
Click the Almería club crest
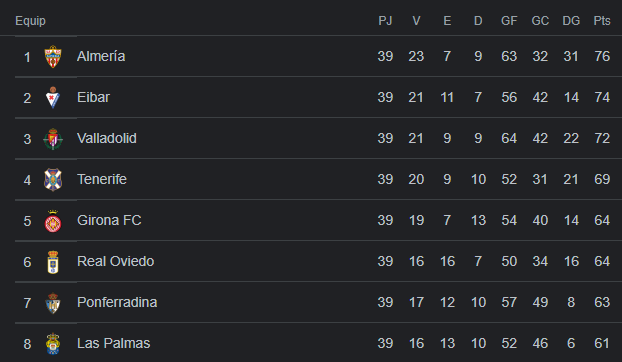tap(53, 56)
